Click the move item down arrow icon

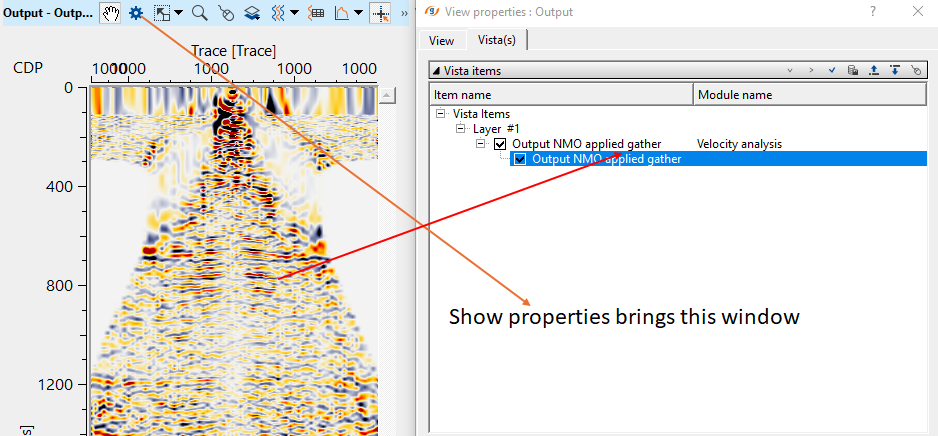tap(895, 71)
